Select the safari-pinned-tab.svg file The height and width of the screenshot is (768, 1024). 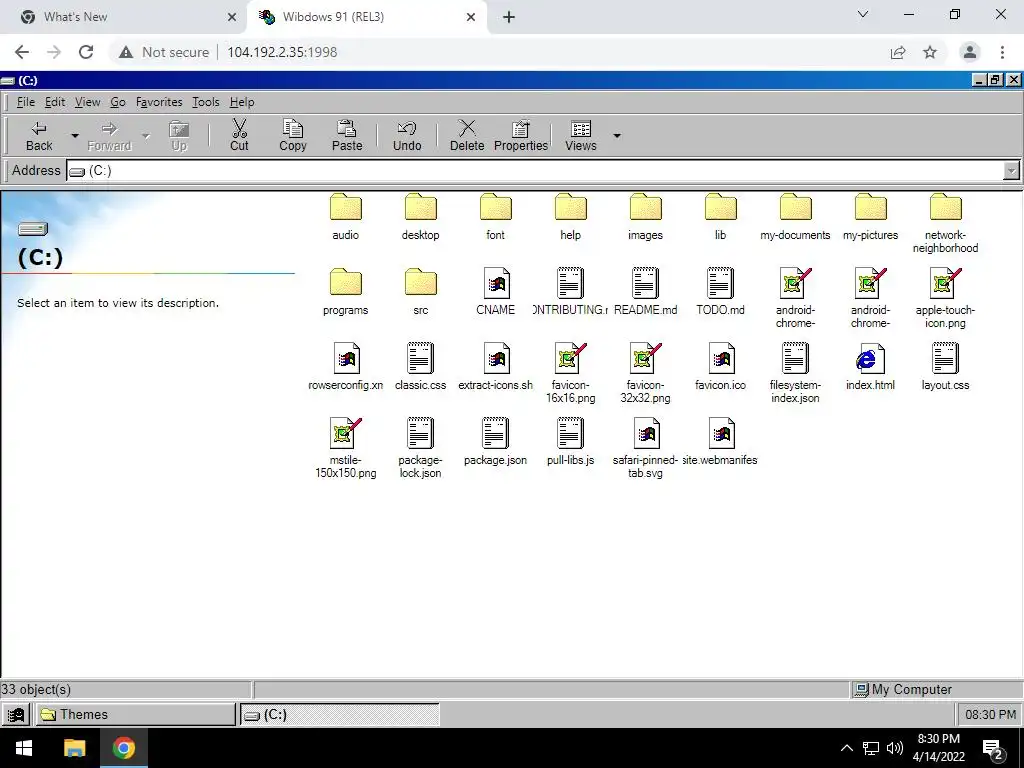point(646,449)
